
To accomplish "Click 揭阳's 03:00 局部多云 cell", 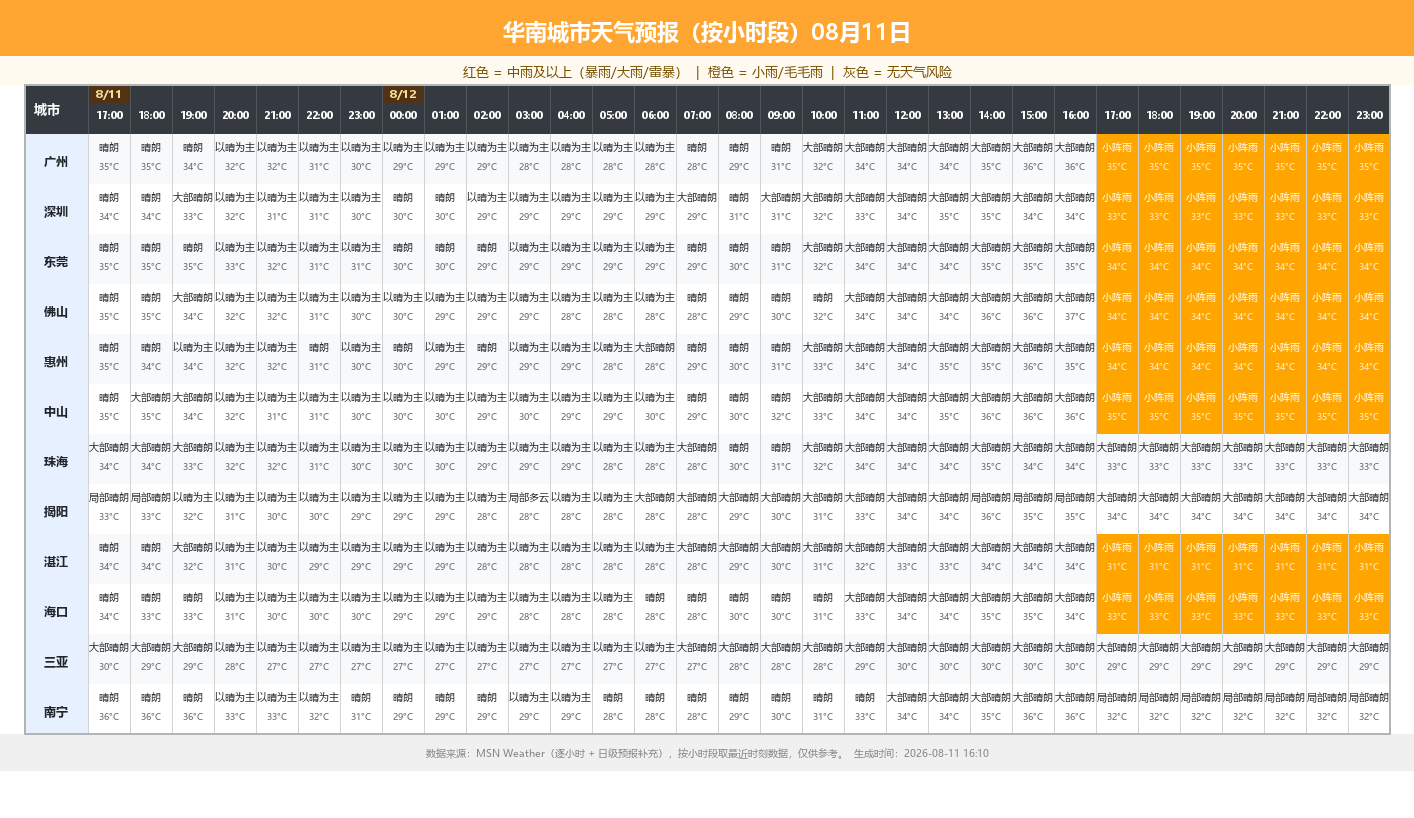I will coord(529,509).
